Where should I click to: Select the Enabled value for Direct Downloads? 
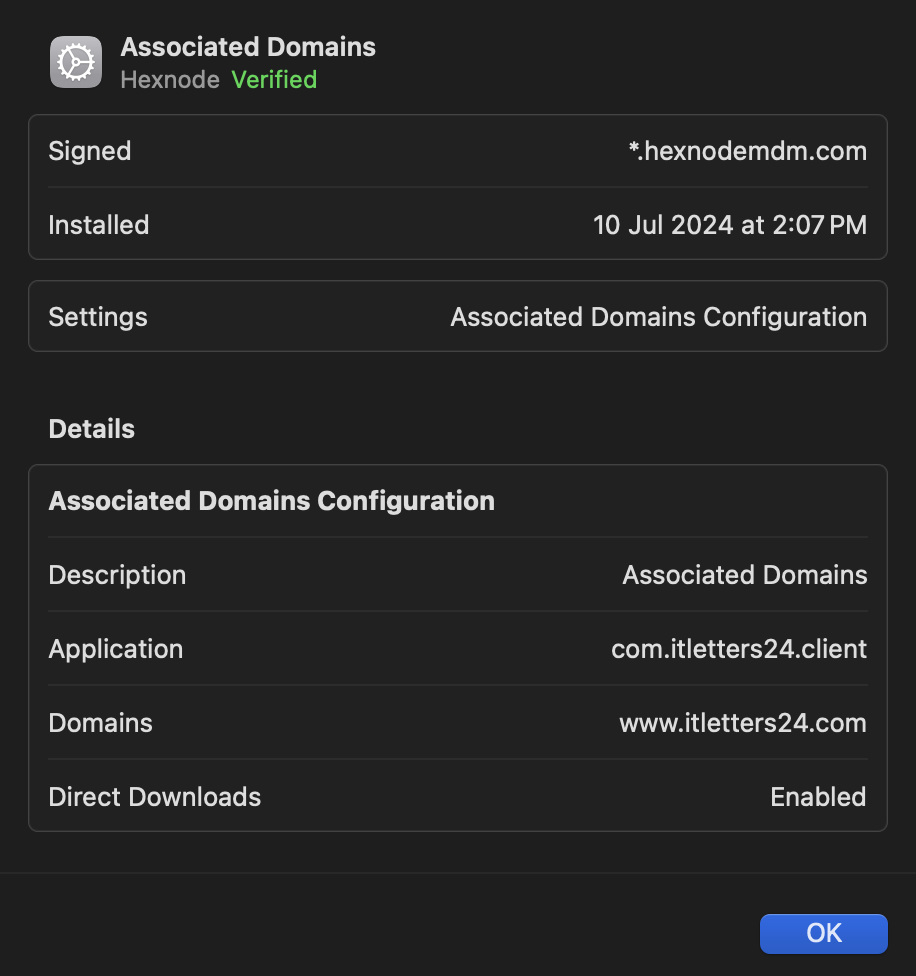818,797
